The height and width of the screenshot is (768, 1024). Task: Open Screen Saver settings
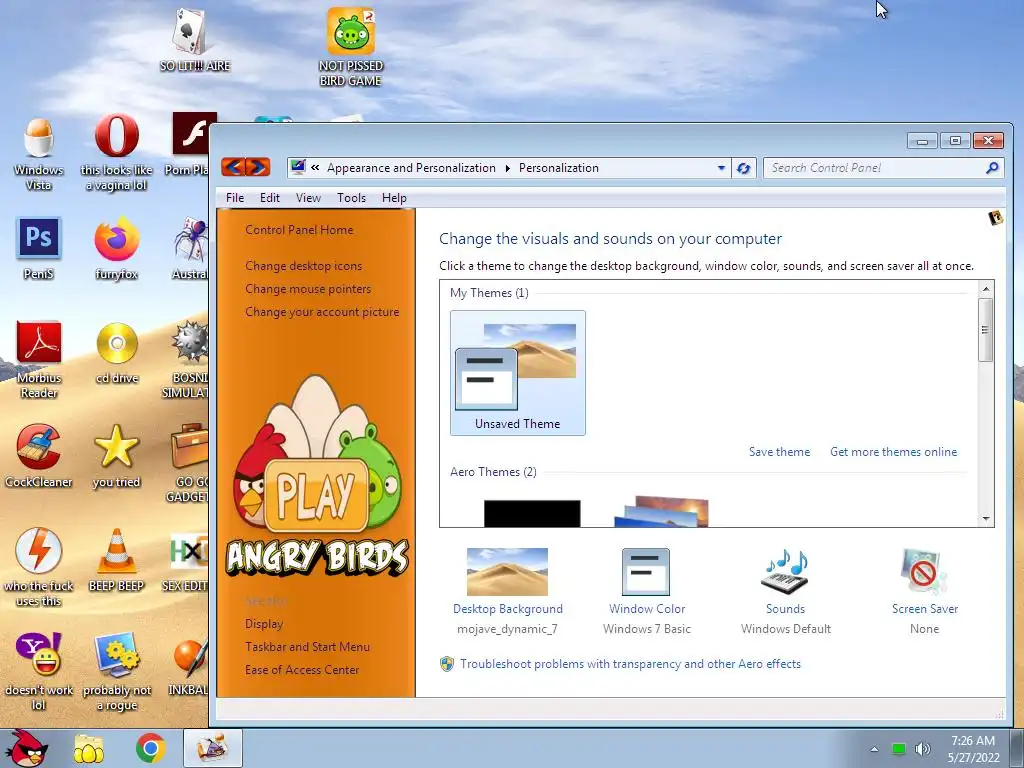(x=925, y=591)
